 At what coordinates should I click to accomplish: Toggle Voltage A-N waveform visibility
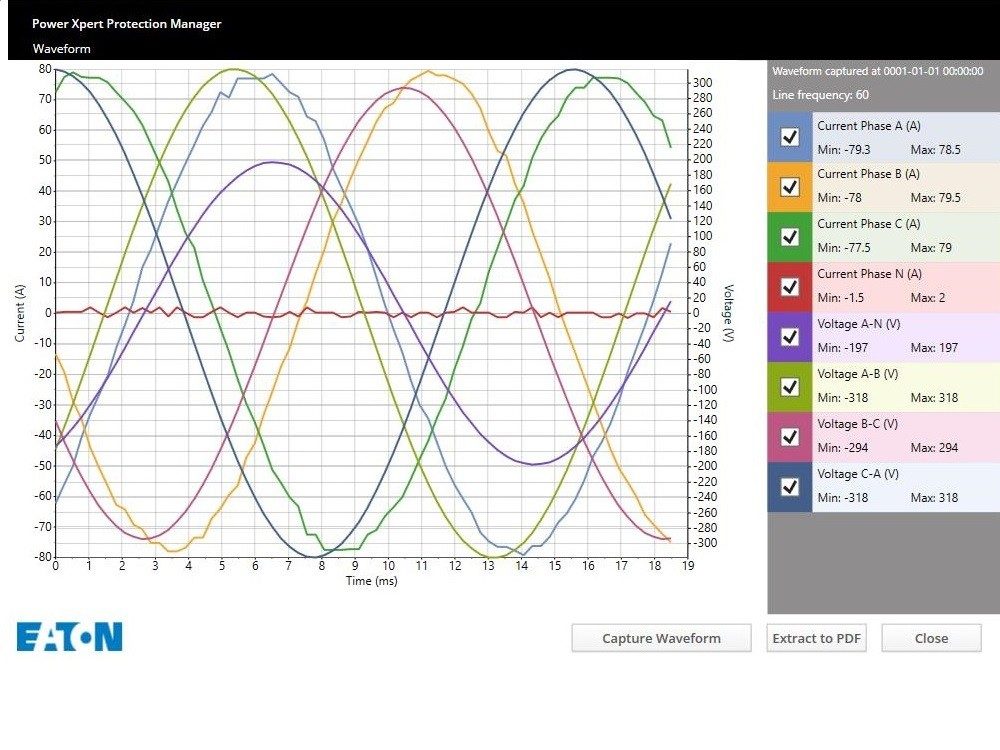coord(790,337)
